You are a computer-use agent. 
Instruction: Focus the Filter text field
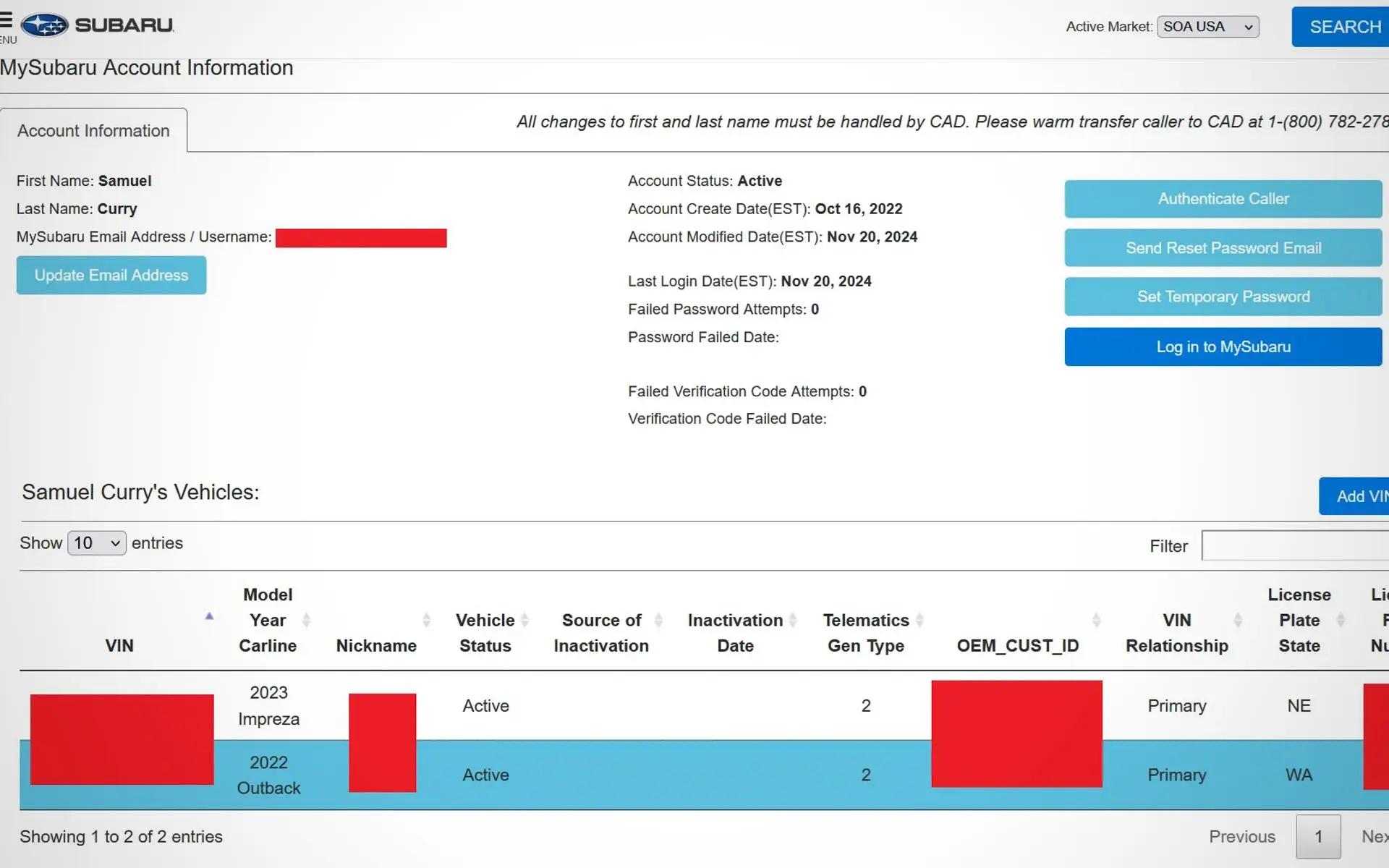1295,546
